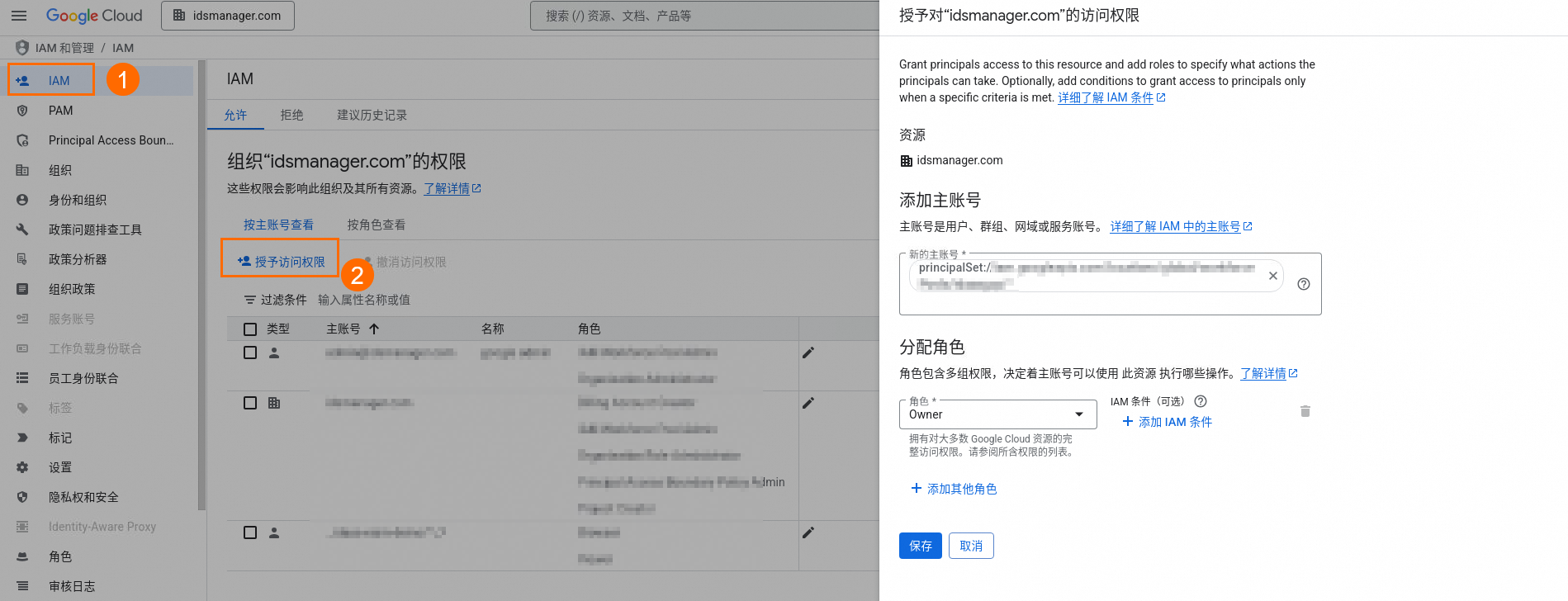Screen dimensions: 1568x601
Task: Check the first user principal row checkbox
Action: click(250, 353)
